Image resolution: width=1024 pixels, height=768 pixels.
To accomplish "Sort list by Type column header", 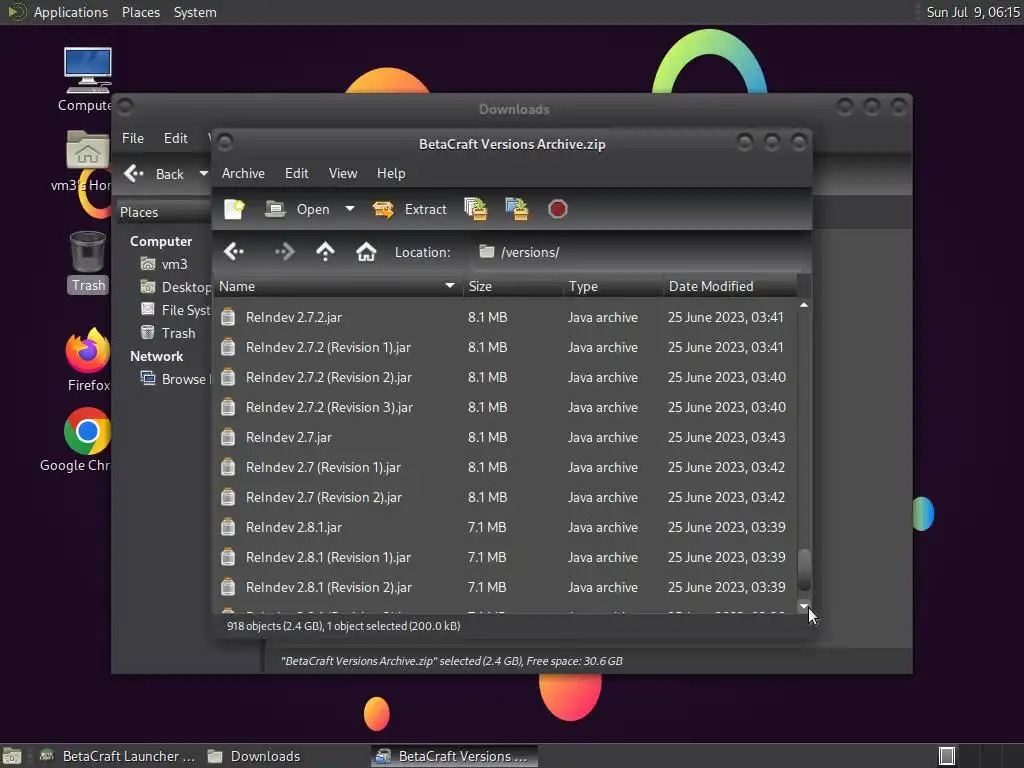I will click(x=613, y=286).
